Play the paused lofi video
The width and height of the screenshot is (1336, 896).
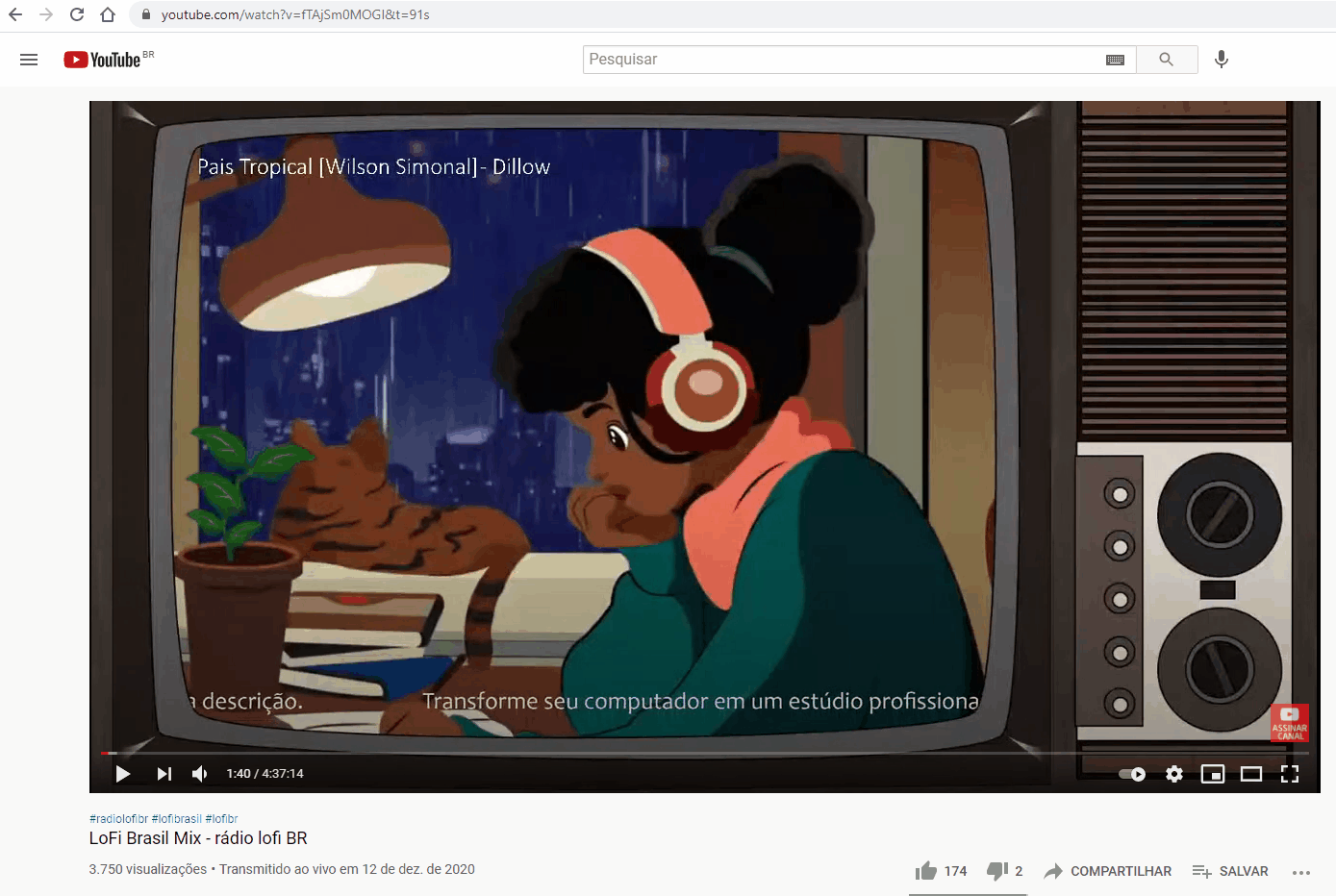pyautogui.click(x=123, y=774)
